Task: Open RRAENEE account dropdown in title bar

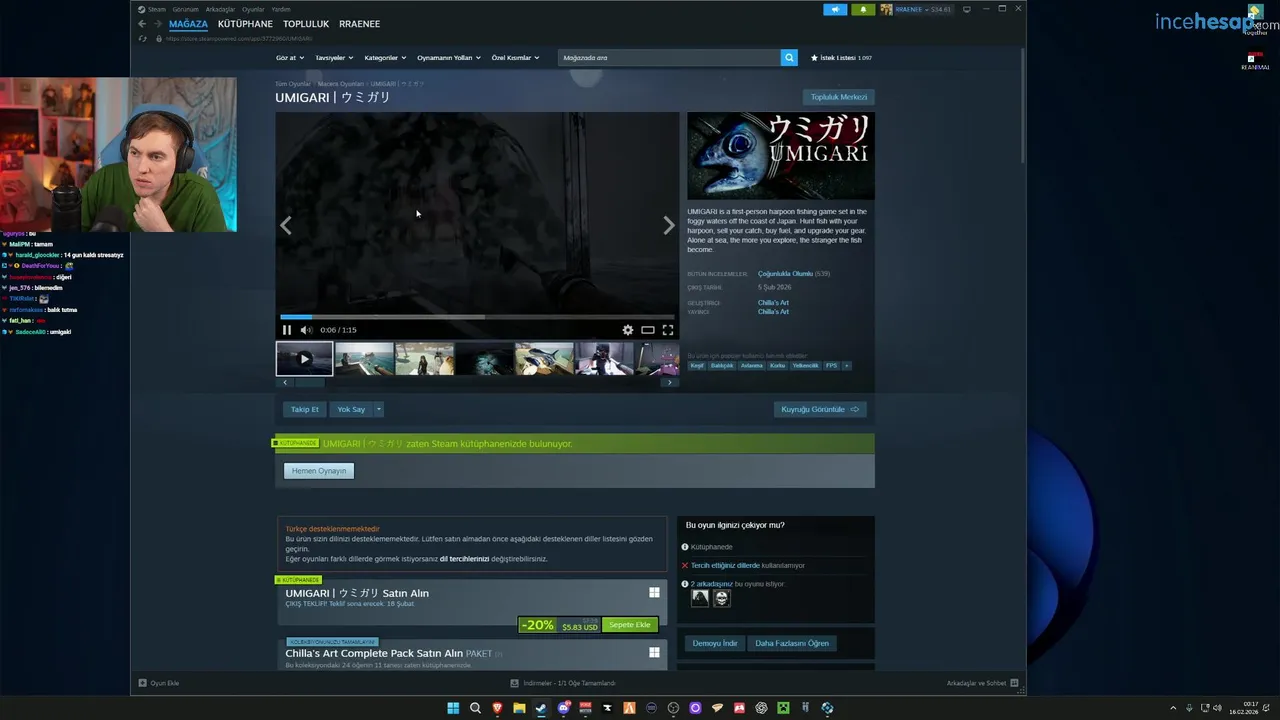Action: (923, 9)
